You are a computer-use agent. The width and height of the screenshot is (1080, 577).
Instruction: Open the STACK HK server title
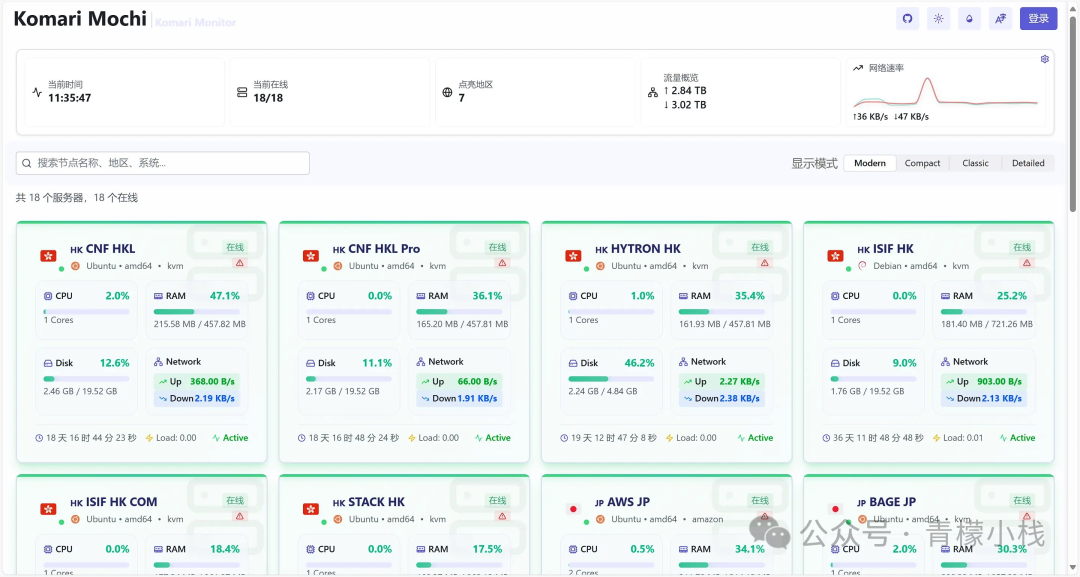[376, 502]
